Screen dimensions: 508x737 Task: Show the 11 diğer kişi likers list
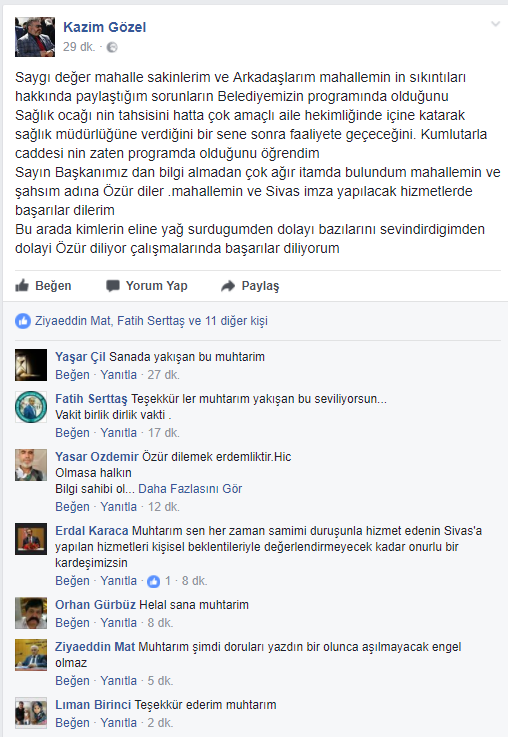pyautogui.click(x=236, y=321)
